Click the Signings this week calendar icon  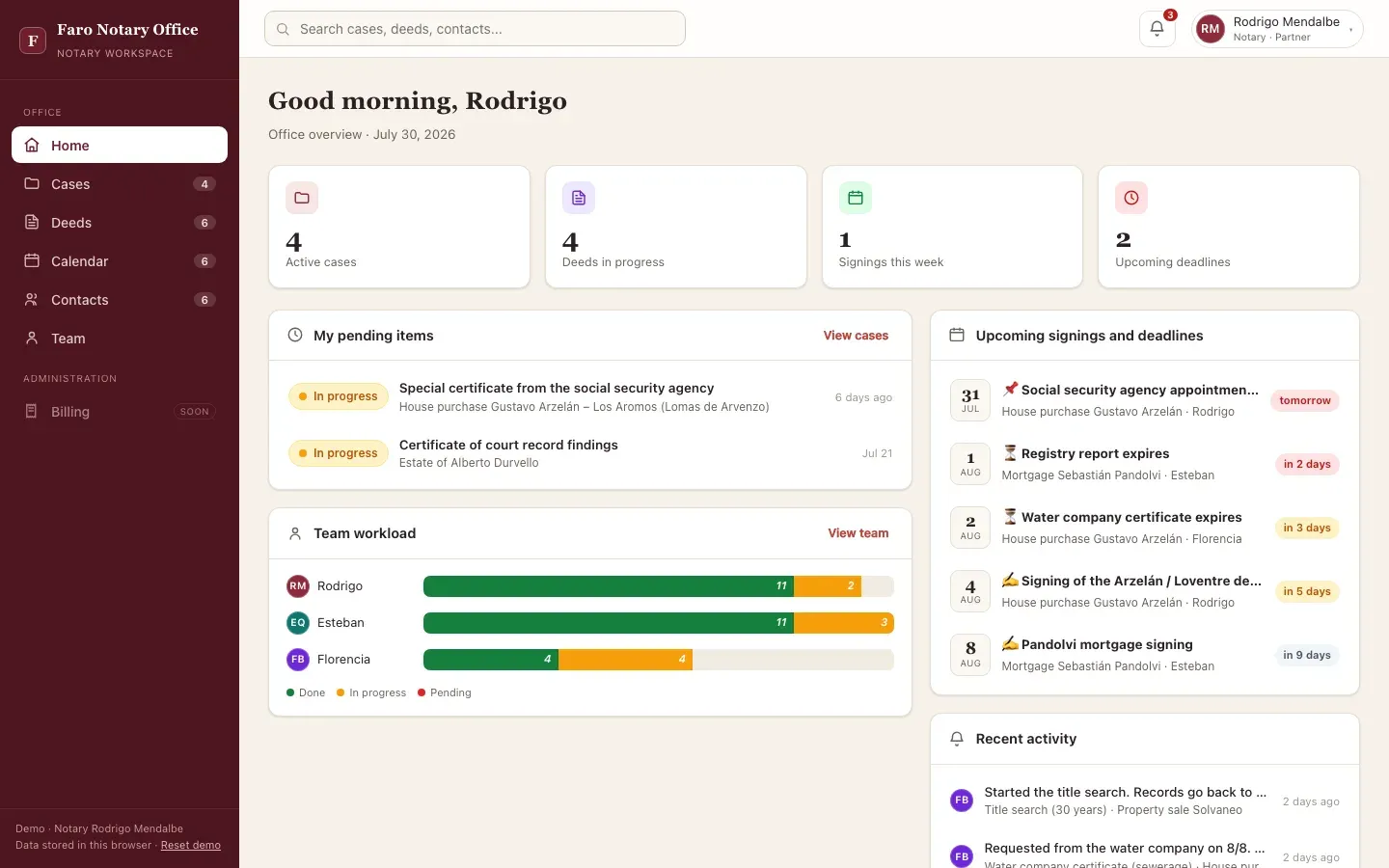pyautogui.click(x=856, y=198)
